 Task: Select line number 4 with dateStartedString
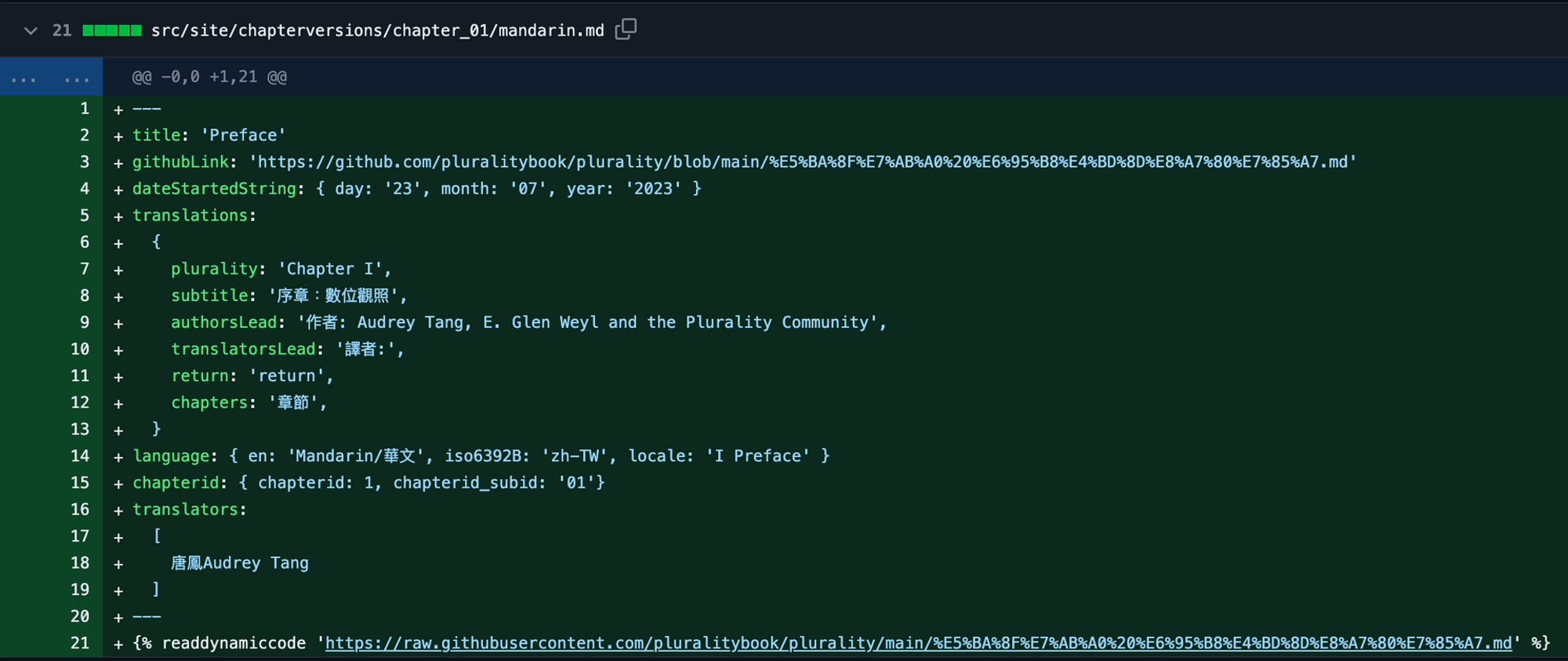pos(85,189)
